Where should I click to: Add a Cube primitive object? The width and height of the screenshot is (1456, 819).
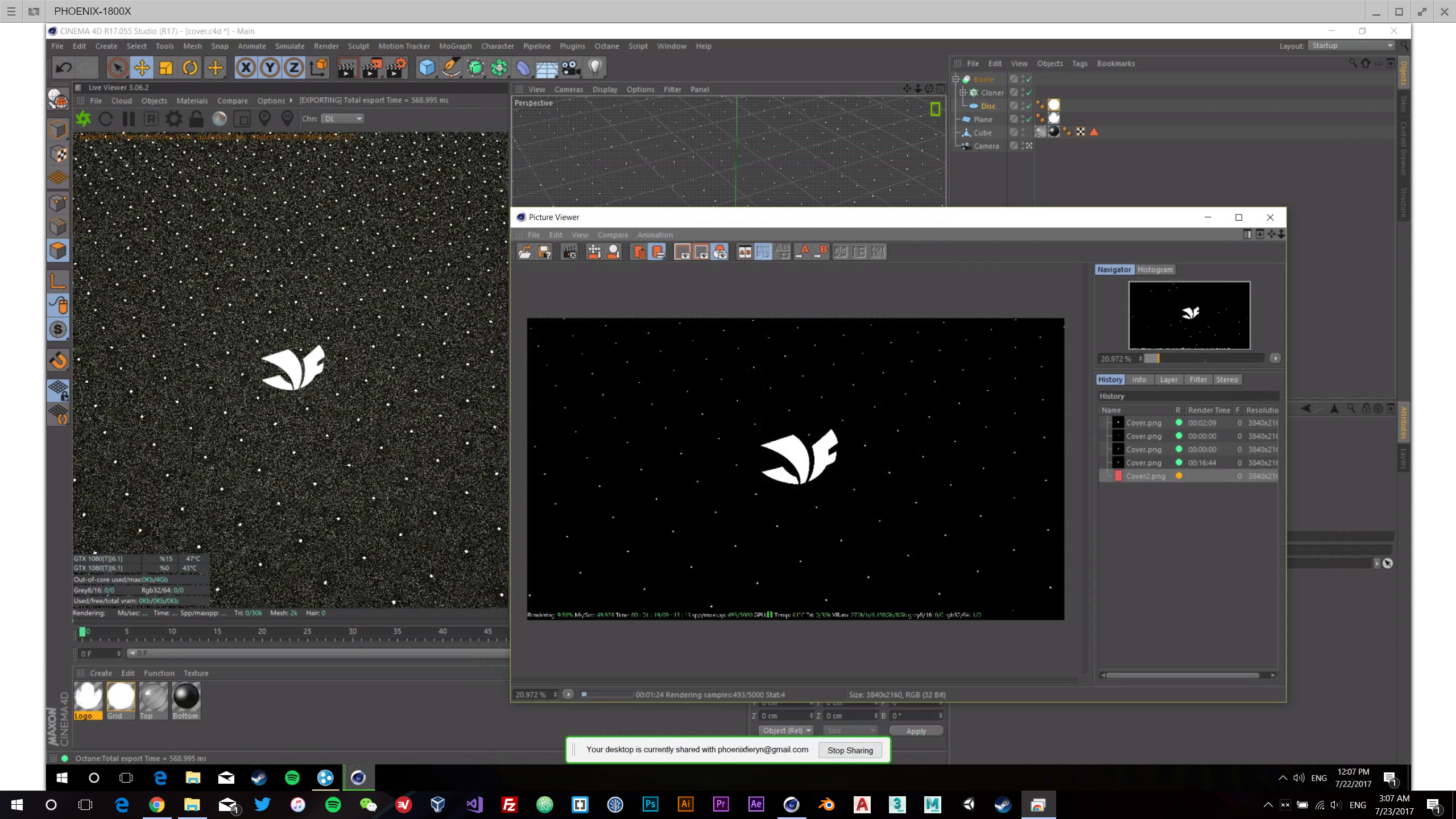[x=427, y=68]
